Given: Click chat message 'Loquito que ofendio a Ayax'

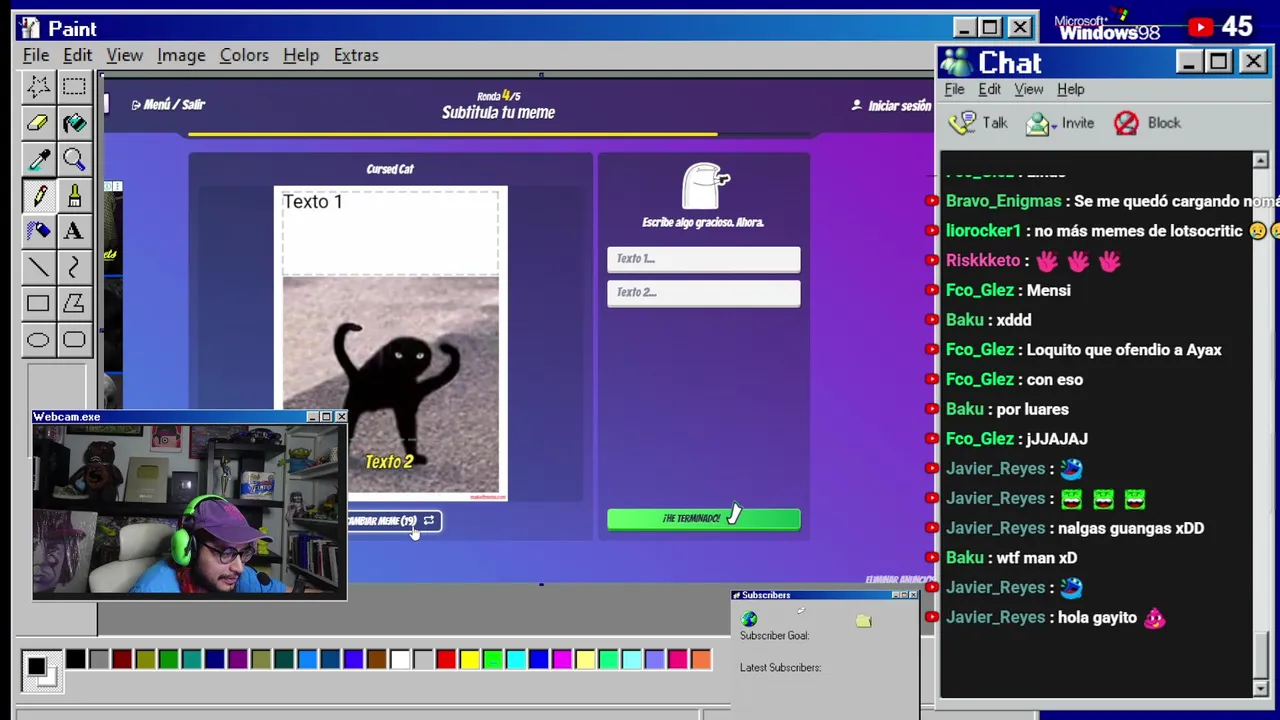Looking at the screenshot, I should pos(1124,350).
